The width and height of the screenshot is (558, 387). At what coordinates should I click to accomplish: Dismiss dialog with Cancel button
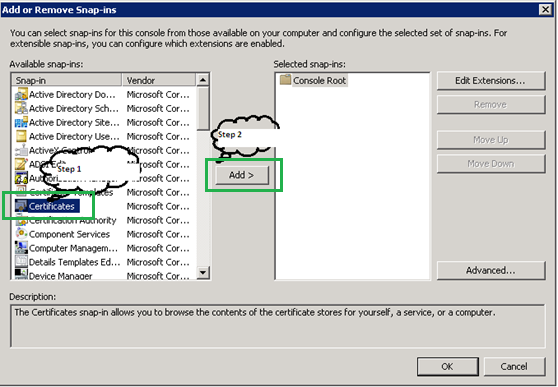coord(514,366)
